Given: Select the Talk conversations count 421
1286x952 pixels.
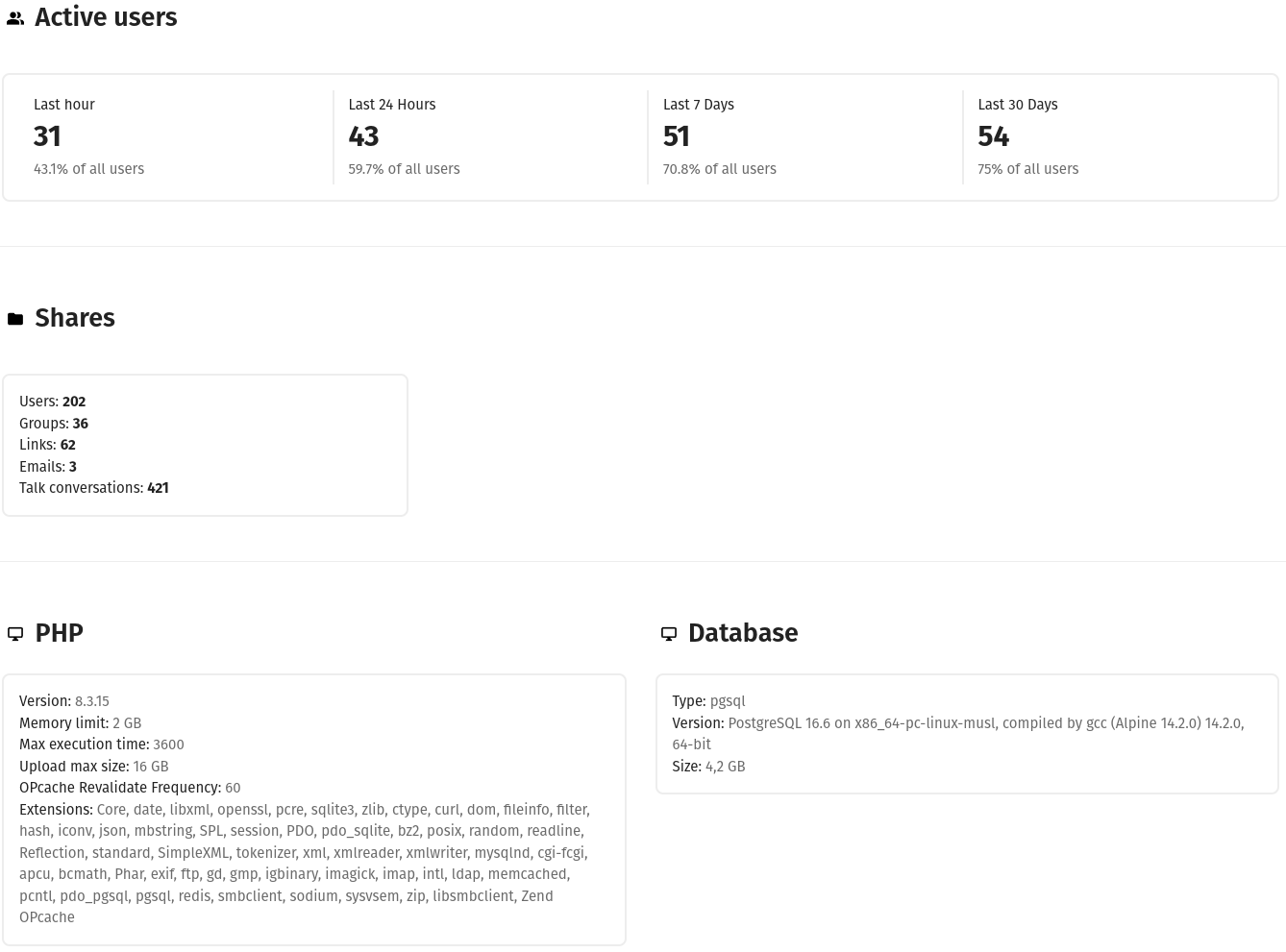Looking at the screenshot, I should (158, 488).
